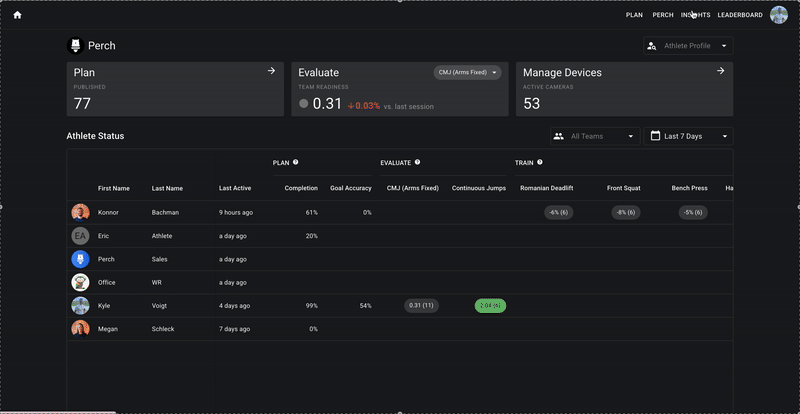This screenshot has height=414, width=800.
Task: Open Konnor Bachman's avatar
Action: (81, 212)
